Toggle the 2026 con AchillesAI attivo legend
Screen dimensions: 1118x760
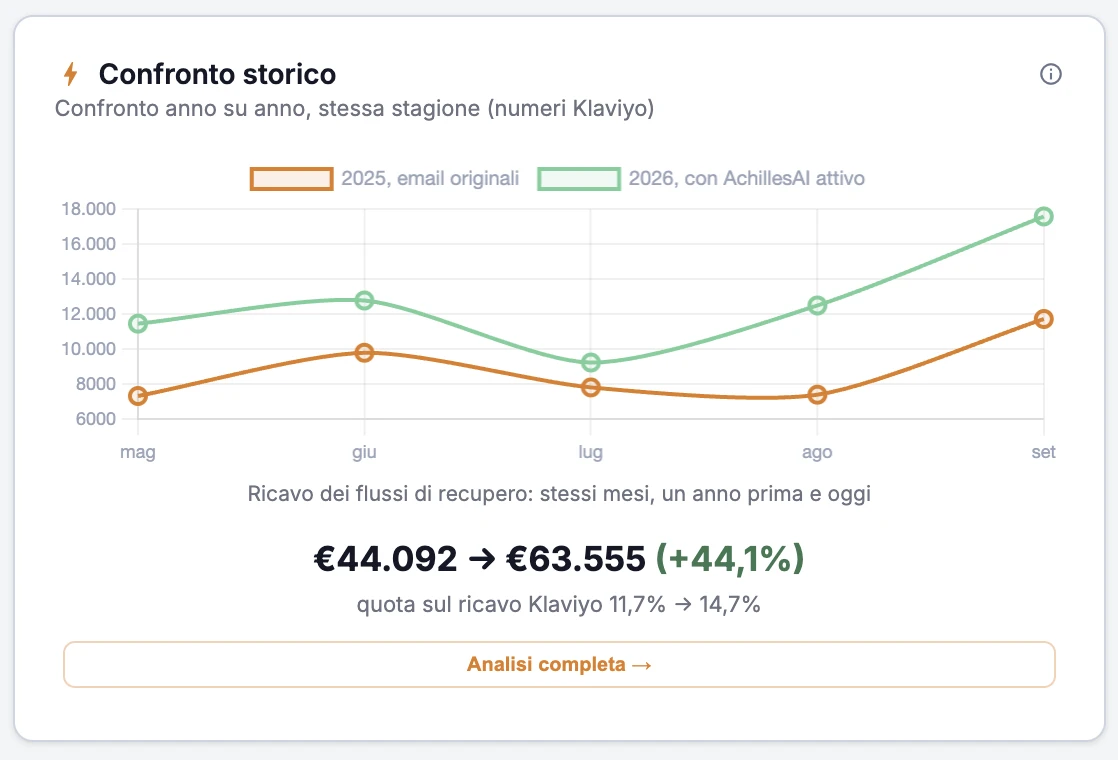click(701, 178)
